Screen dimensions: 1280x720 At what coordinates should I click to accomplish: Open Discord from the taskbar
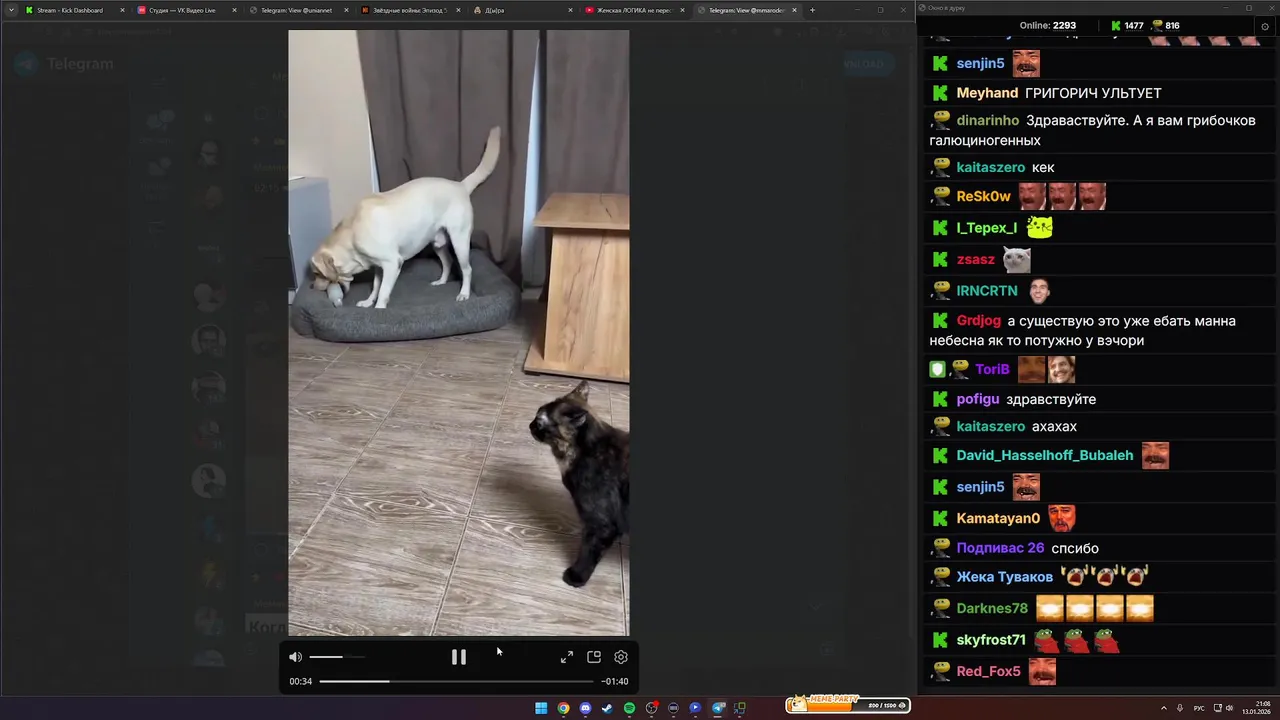point(585,708)
